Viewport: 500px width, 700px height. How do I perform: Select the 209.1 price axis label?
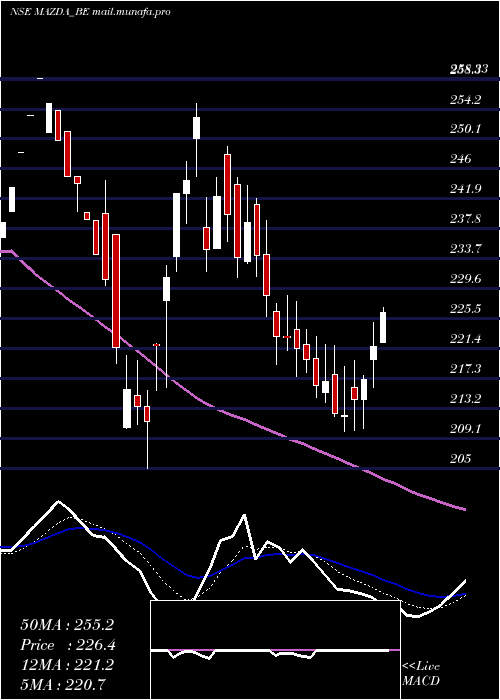click(465, 429)
